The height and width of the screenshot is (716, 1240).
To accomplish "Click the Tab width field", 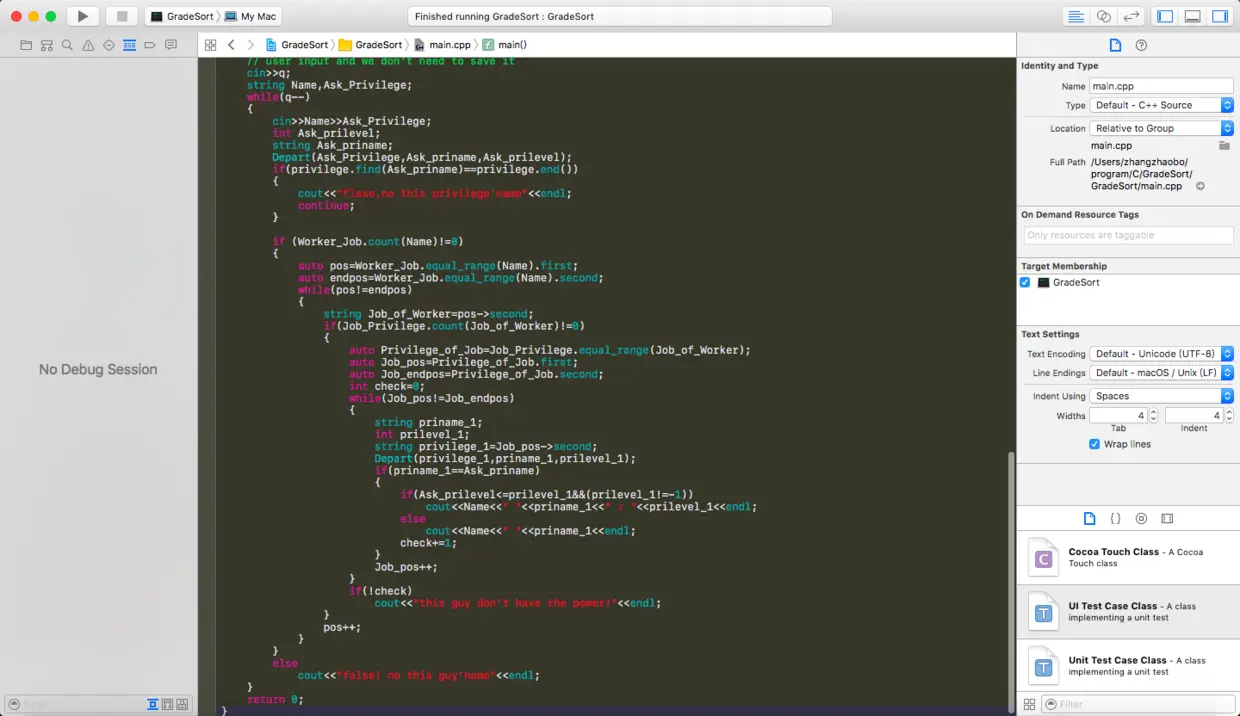I will pyautogui.click(x=1118, y=415).
